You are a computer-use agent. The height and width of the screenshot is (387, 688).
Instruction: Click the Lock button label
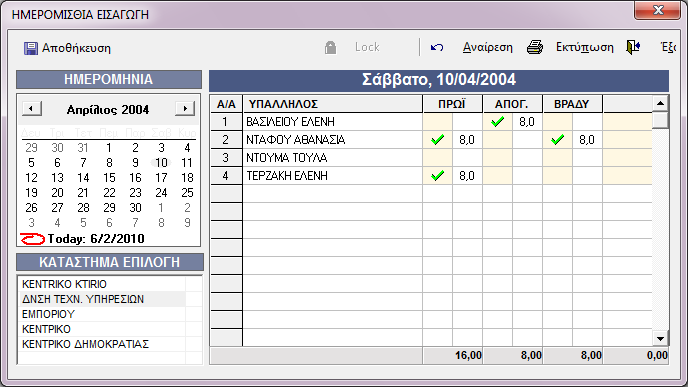[367, 47]
